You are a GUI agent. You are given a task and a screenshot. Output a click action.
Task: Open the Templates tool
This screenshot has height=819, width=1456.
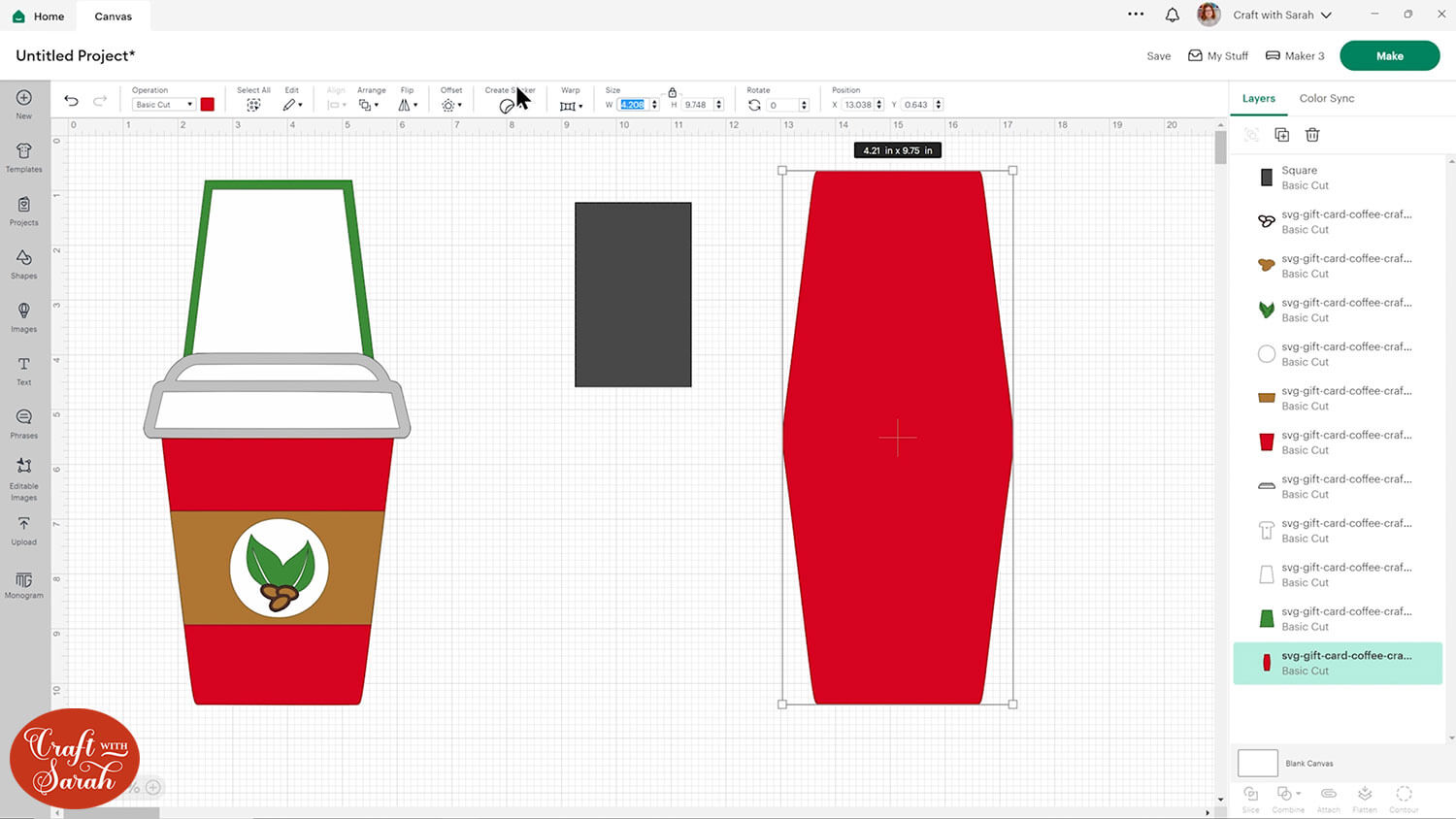[24, 156]
